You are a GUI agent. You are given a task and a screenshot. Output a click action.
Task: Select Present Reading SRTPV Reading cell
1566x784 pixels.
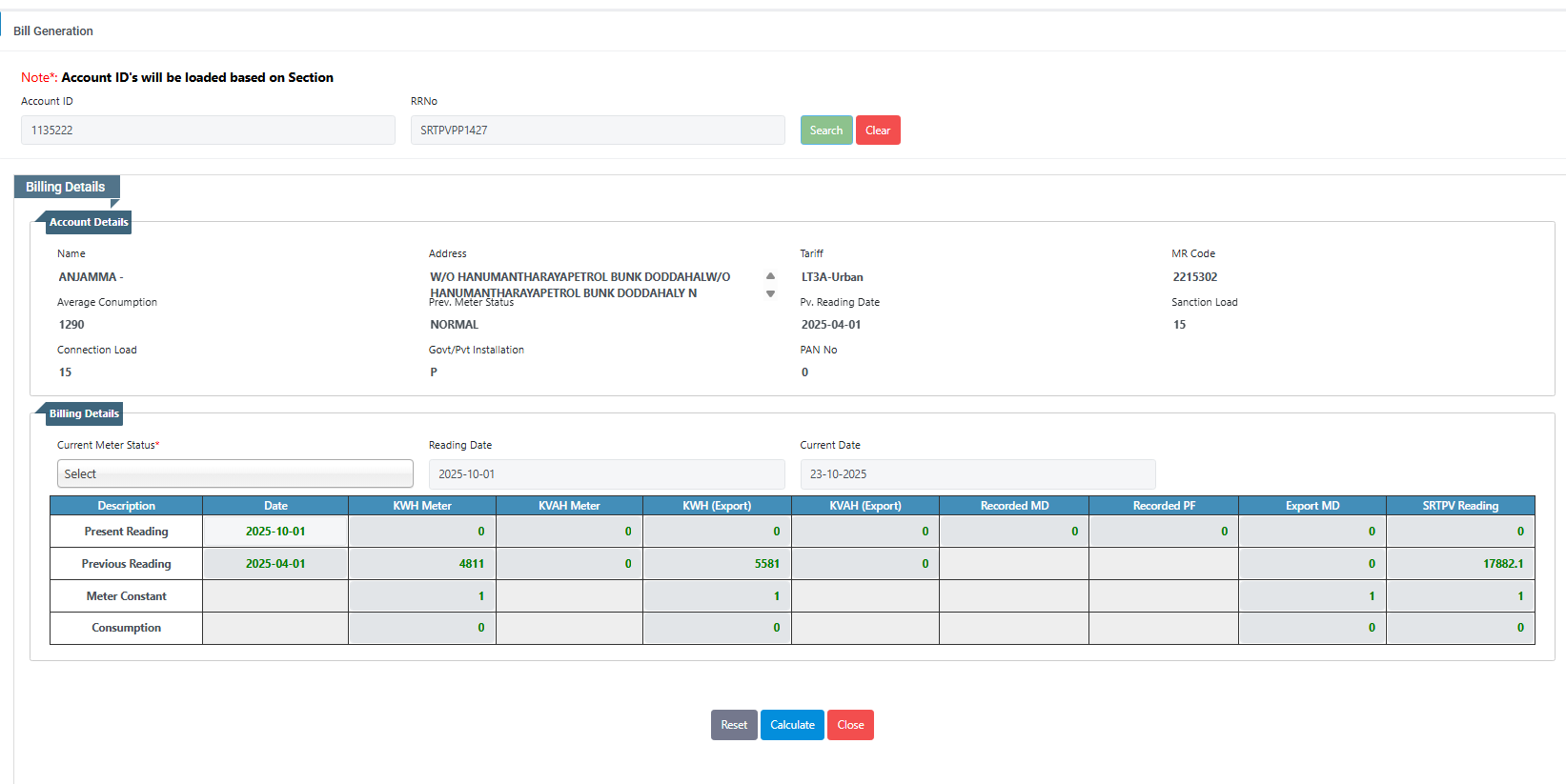[x=1460, y=532]
